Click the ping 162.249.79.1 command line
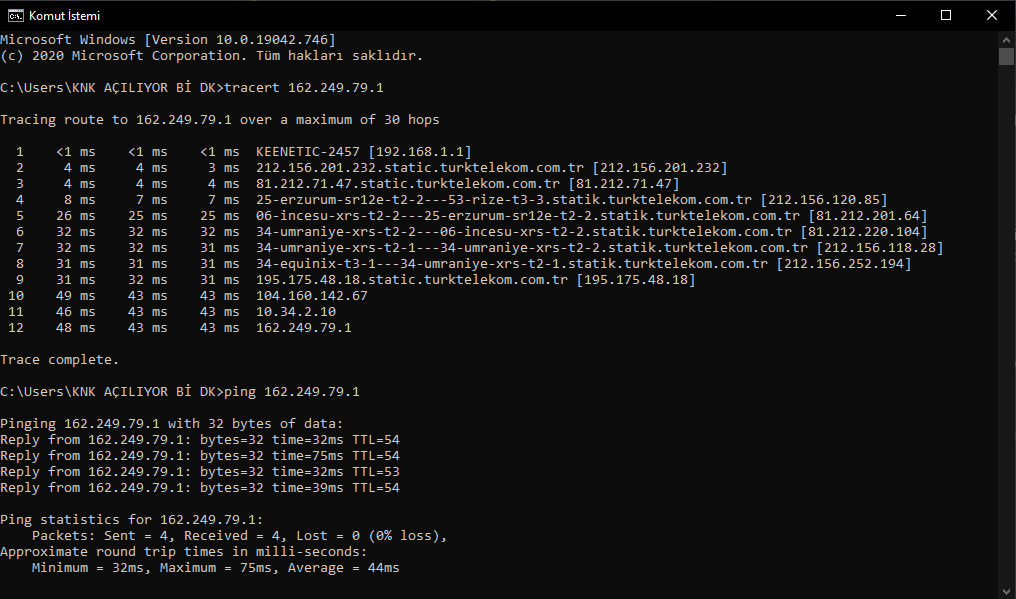 click(179, 392)
